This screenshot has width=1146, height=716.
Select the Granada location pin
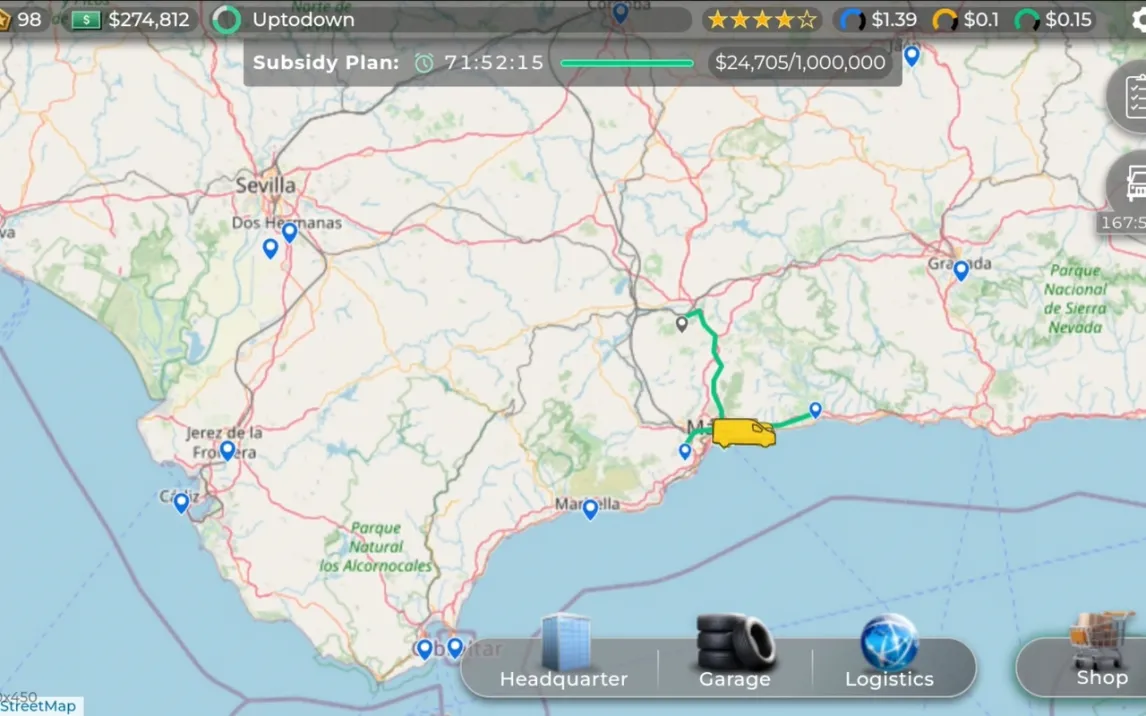click(x=961, y=269)
